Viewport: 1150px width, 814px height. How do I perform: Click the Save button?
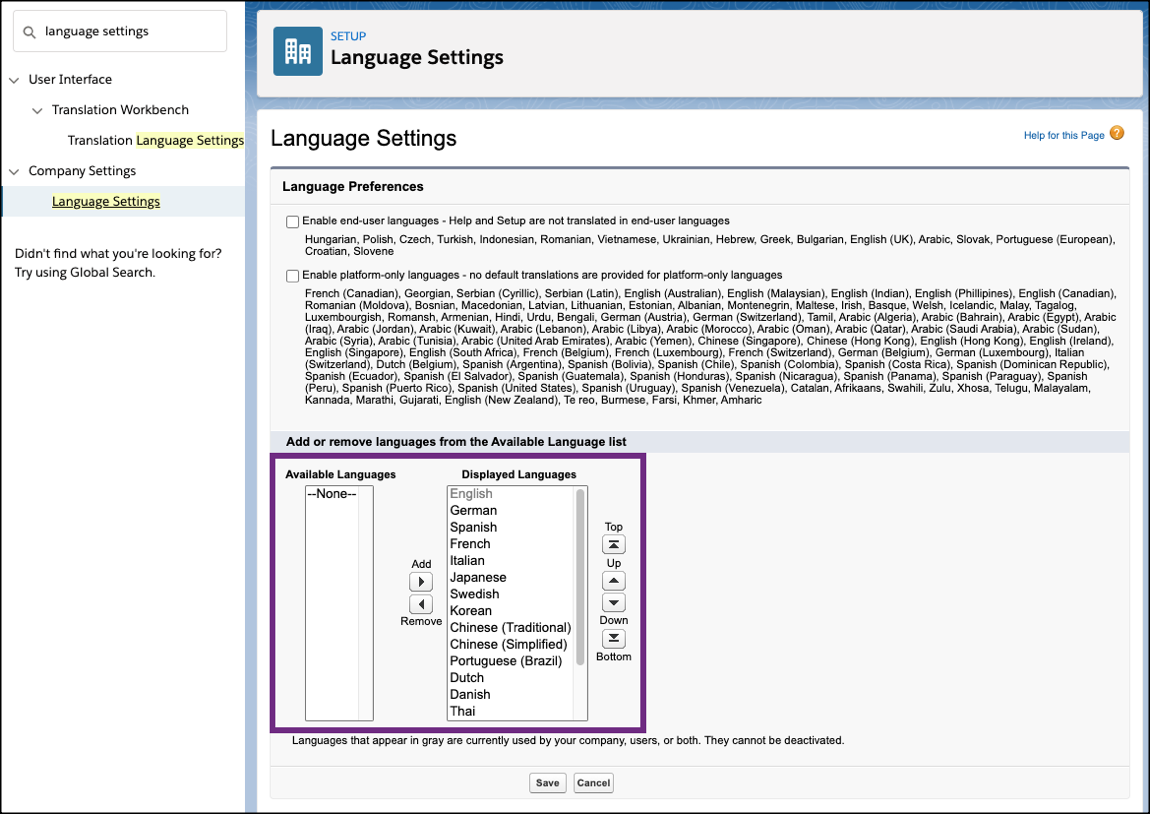pos(547,783)
